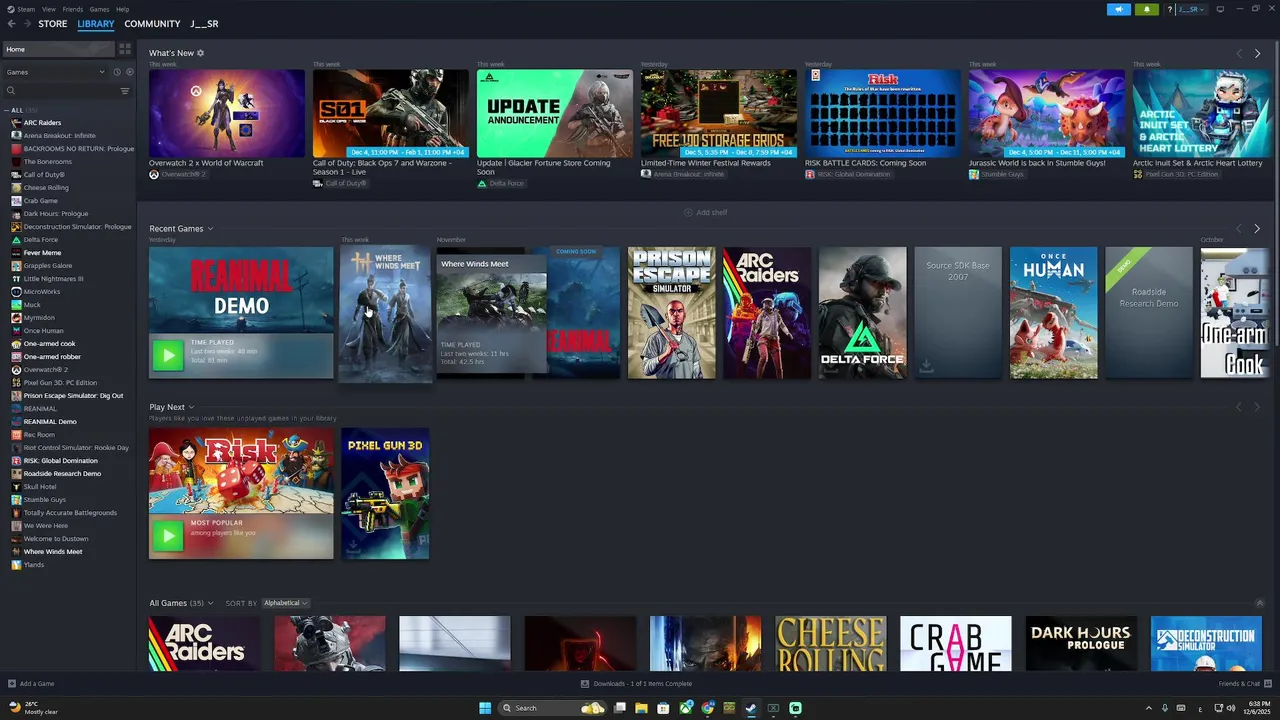
Task: Open the Friends menu
Action: 73,9
